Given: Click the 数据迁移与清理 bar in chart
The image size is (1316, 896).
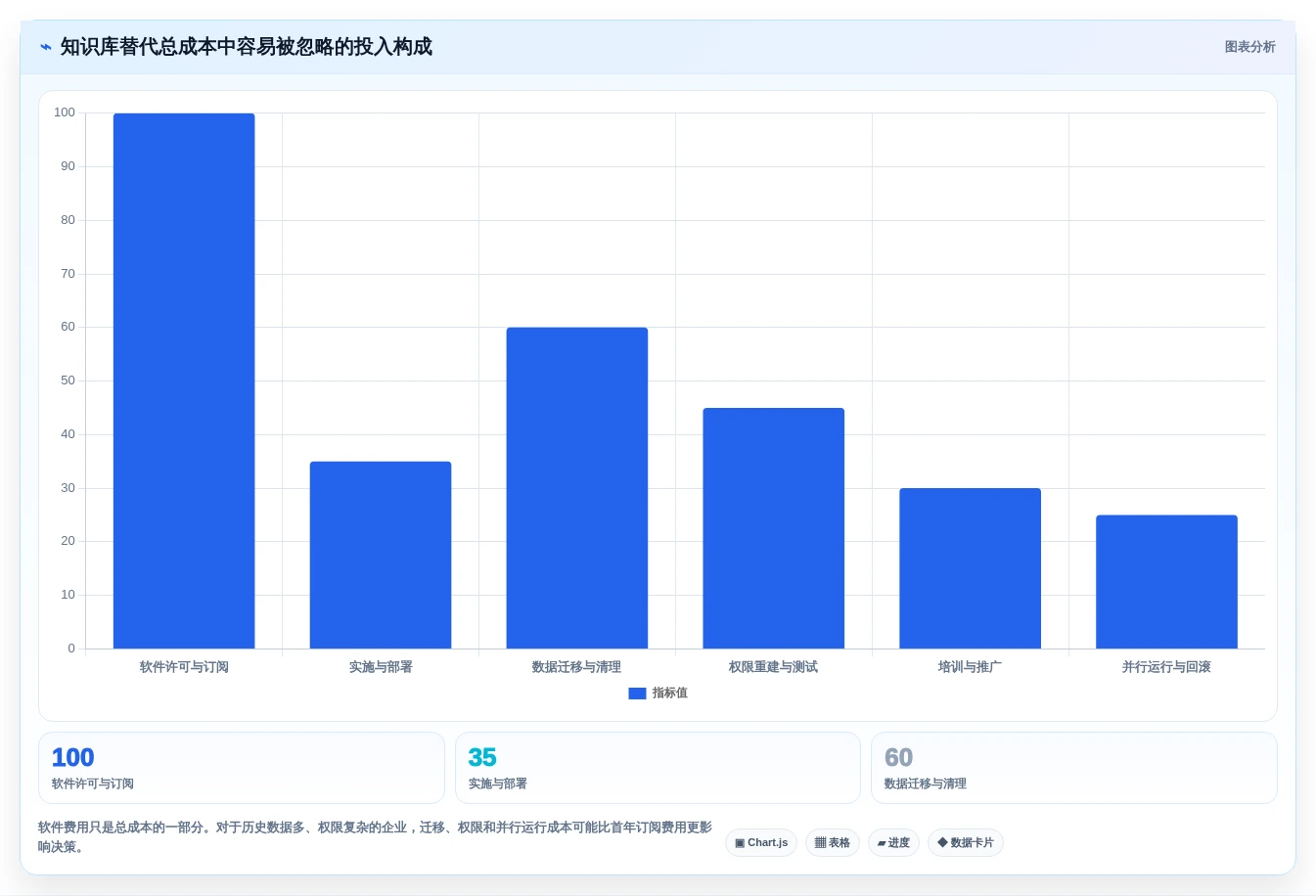Looking at the screenshot, I should pos(577,488).
